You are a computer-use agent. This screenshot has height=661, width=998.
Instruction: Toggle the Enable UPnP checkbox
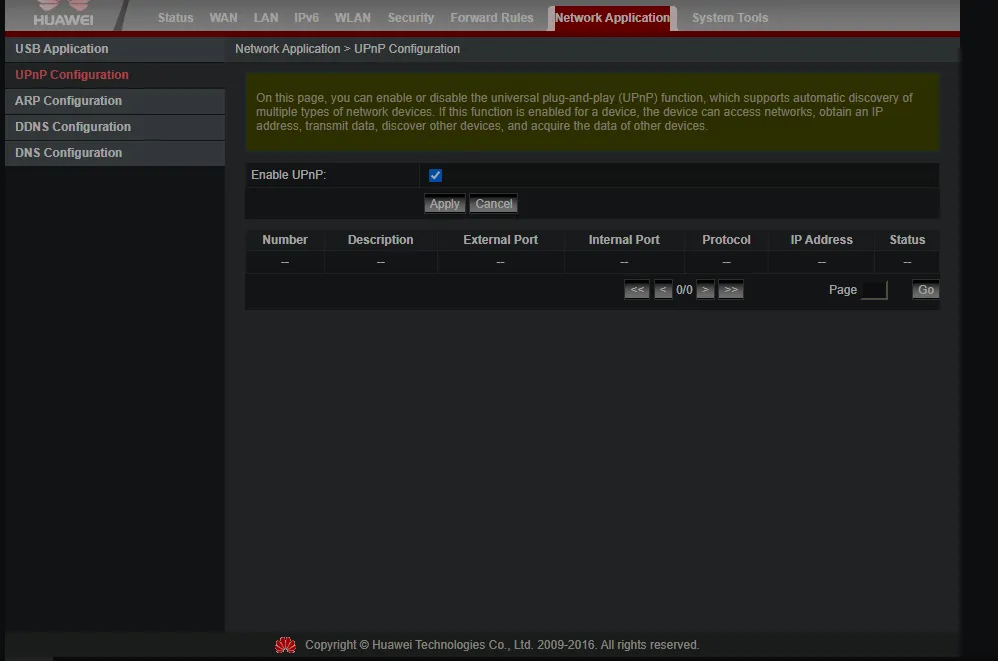[x=435, y=176]
